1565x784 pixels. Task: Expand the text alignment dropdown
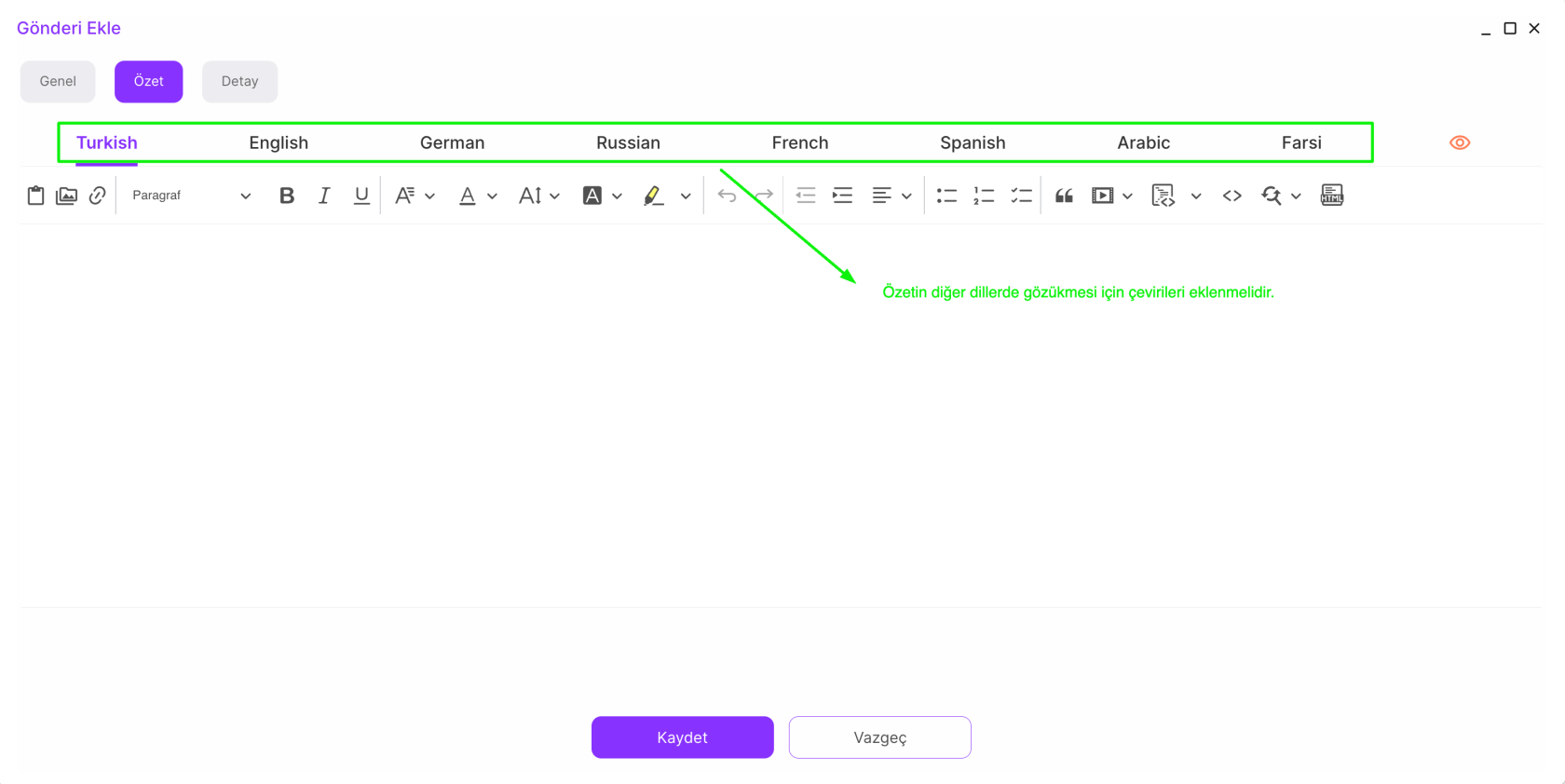click(x=905, y=196)
